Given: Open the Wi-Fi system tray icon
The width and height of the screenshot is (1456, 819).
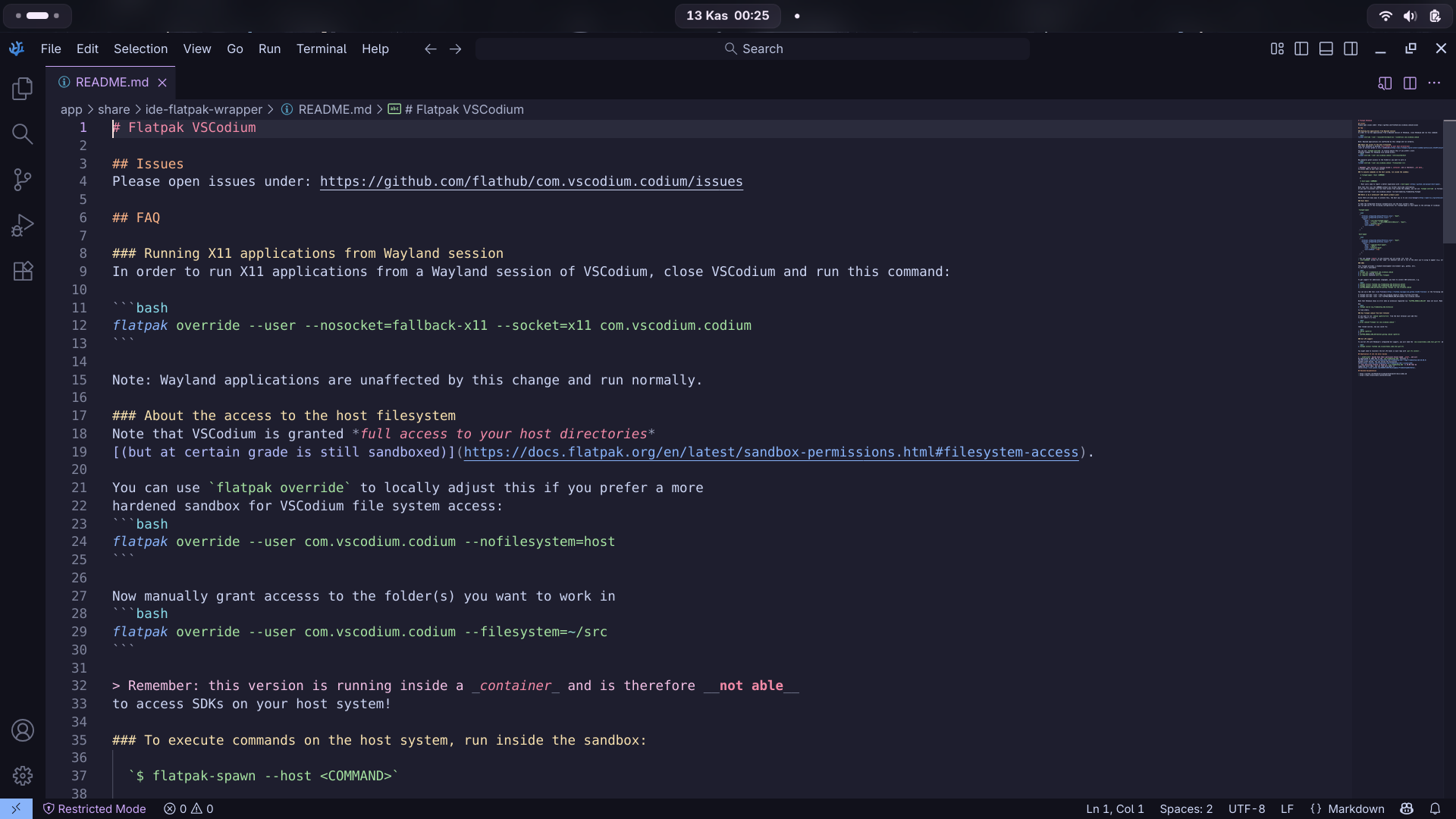Looking at the screenshot, I should click(x=1385, y=15).
